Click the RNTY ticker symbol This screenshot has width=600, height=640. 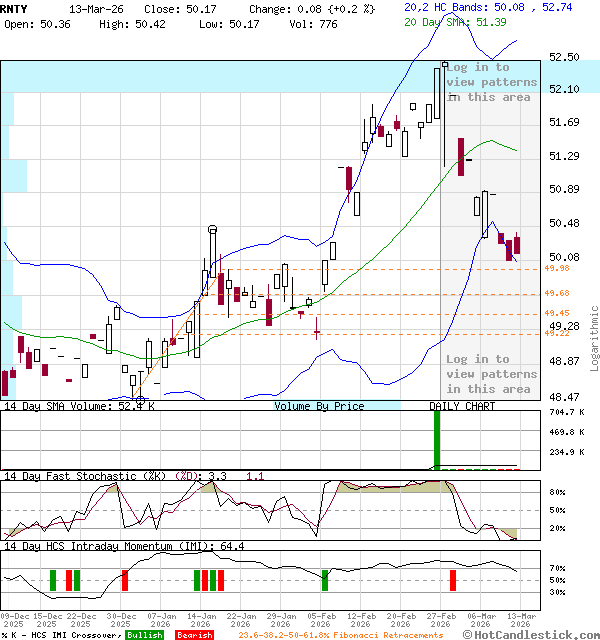[x=14, y=7]
